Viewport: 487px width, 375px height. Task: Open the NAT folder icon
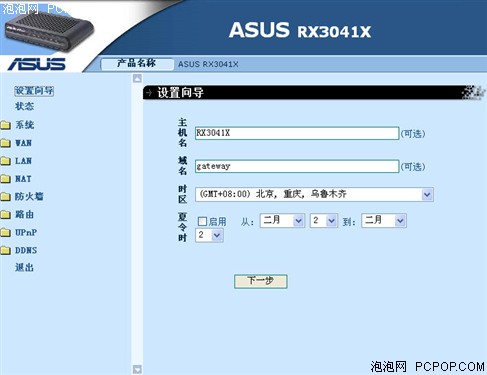click(x=5, y=179)
